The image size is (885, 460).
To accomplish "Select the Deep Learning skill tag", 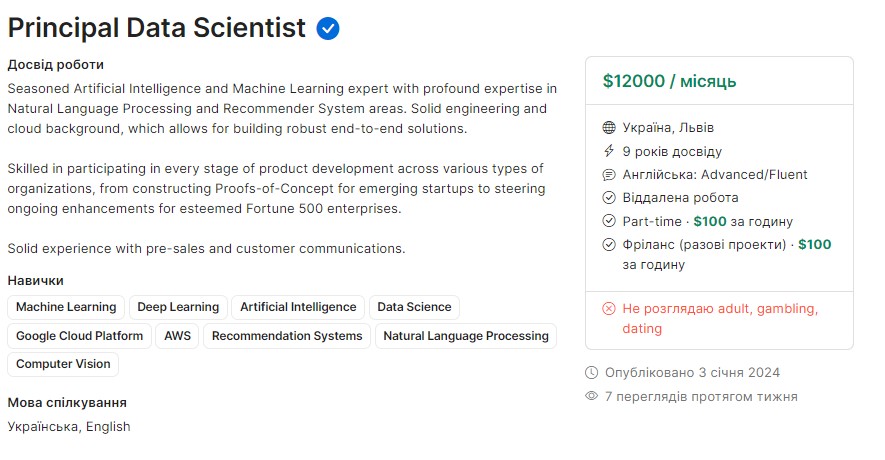I will pos(178,307).
